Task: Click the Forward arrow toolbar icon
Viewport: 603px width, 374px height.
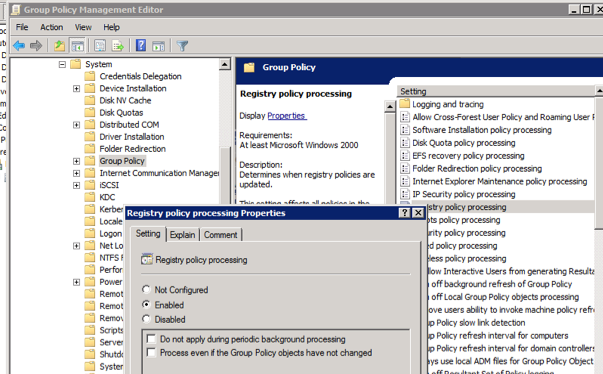Action: coord(36,46)
